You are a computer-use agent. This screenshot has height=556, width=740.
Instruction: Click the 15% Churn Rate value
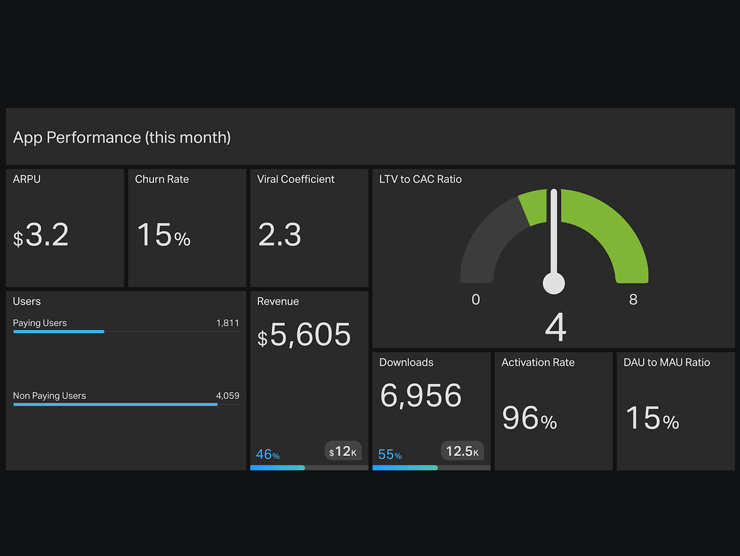(164, 235)
